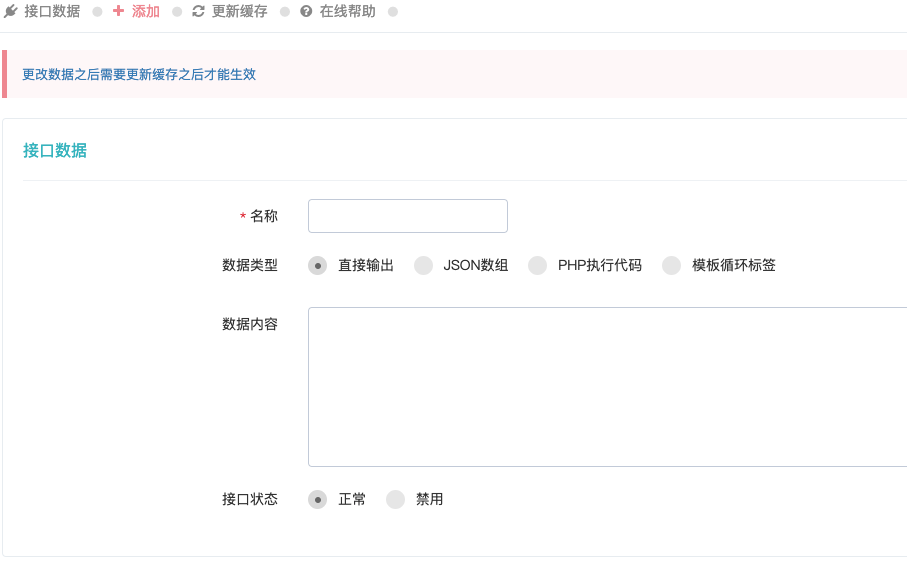Click the refresh icon for 更新缓存

point(198,12)
